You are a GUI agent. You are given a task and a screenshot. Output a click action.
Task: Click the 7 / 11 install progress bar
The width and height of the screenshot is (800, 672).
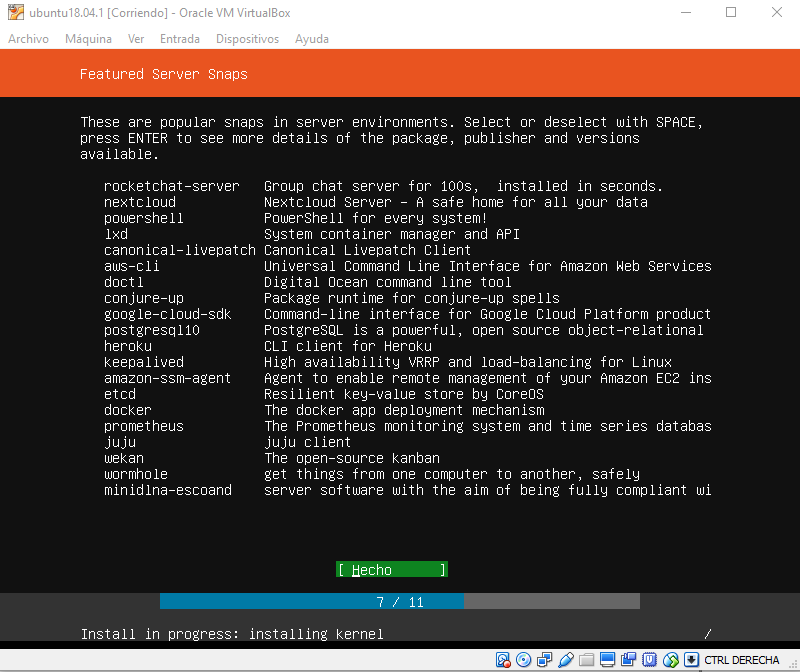400,601
